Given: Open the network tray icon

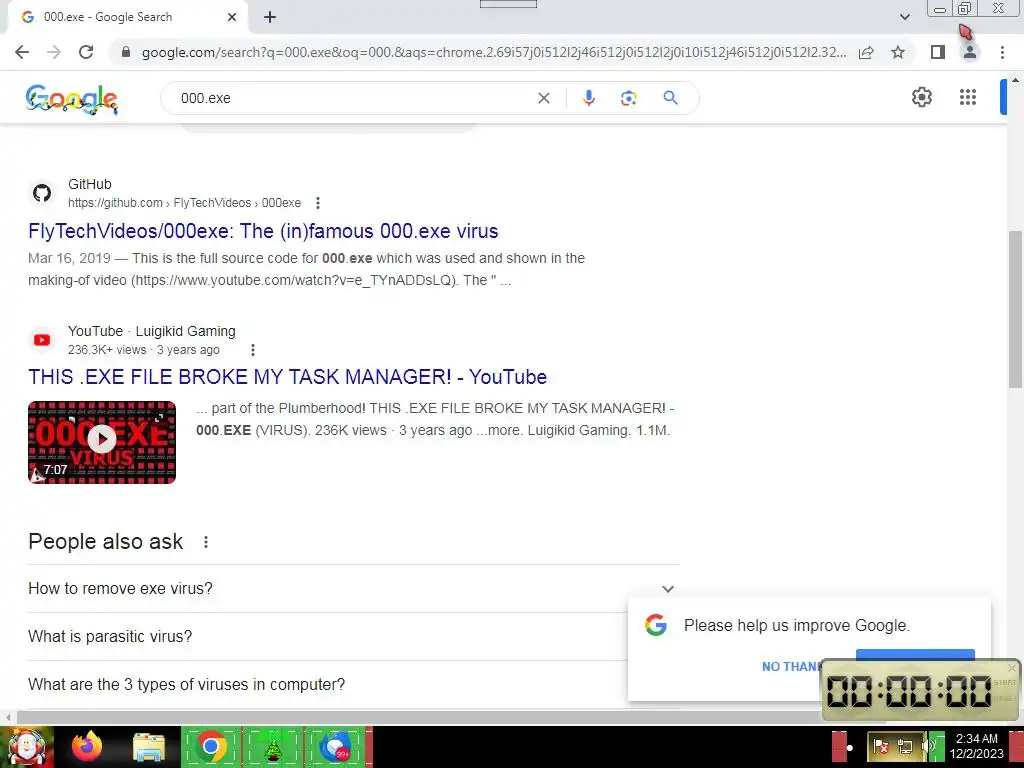Looking at the screenshot, I should [905, 746].
